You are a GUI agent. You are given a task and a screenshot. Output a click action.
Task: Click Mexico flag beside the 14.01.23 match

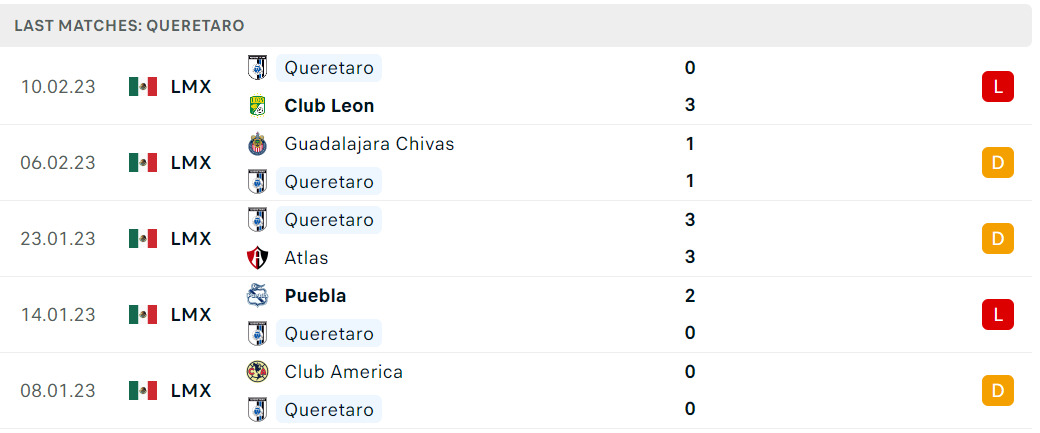click(143, 314)
